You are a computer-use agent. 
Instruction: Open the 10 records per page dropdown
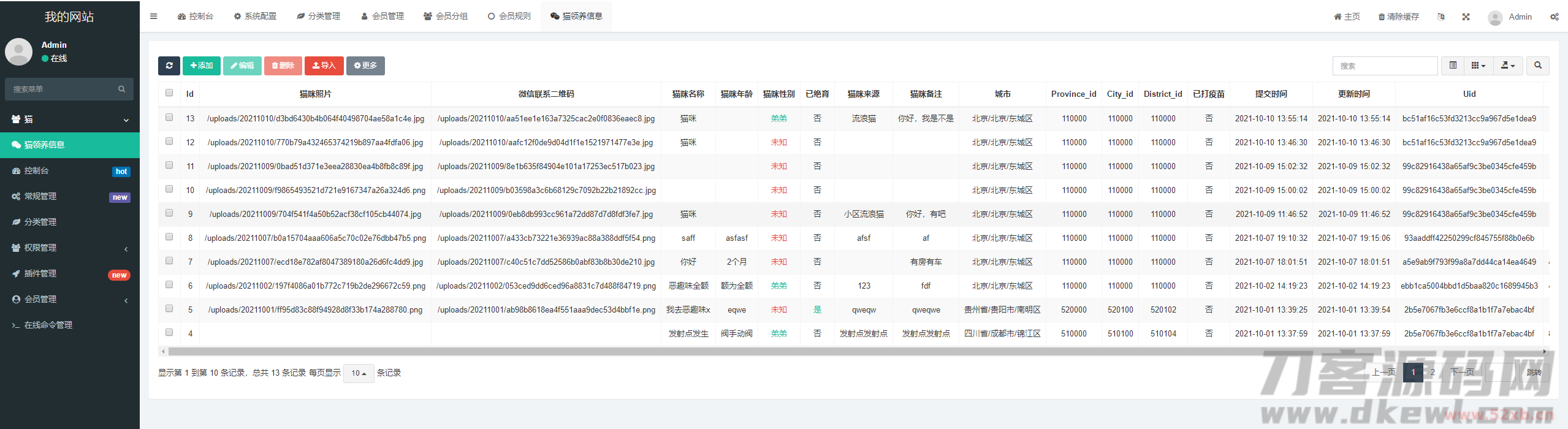click(x=359, y=373)
